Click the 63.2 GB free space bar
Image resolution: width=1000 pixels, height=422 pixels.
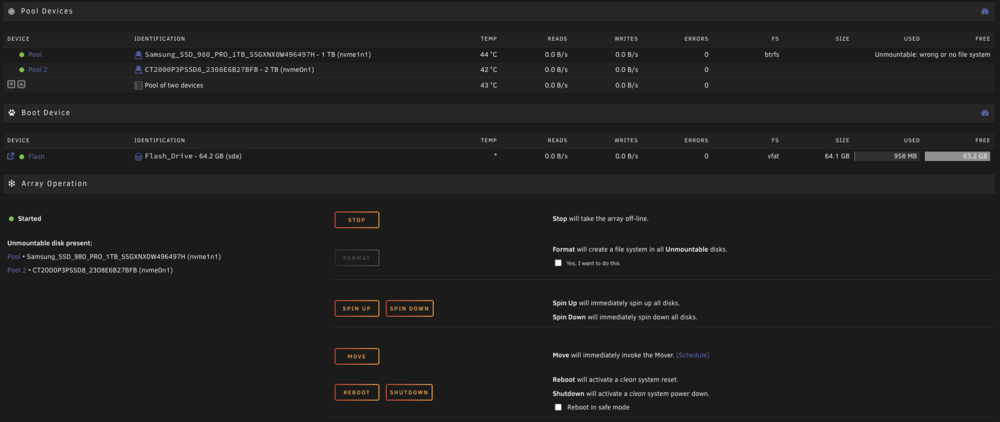[x=957, y=156]
